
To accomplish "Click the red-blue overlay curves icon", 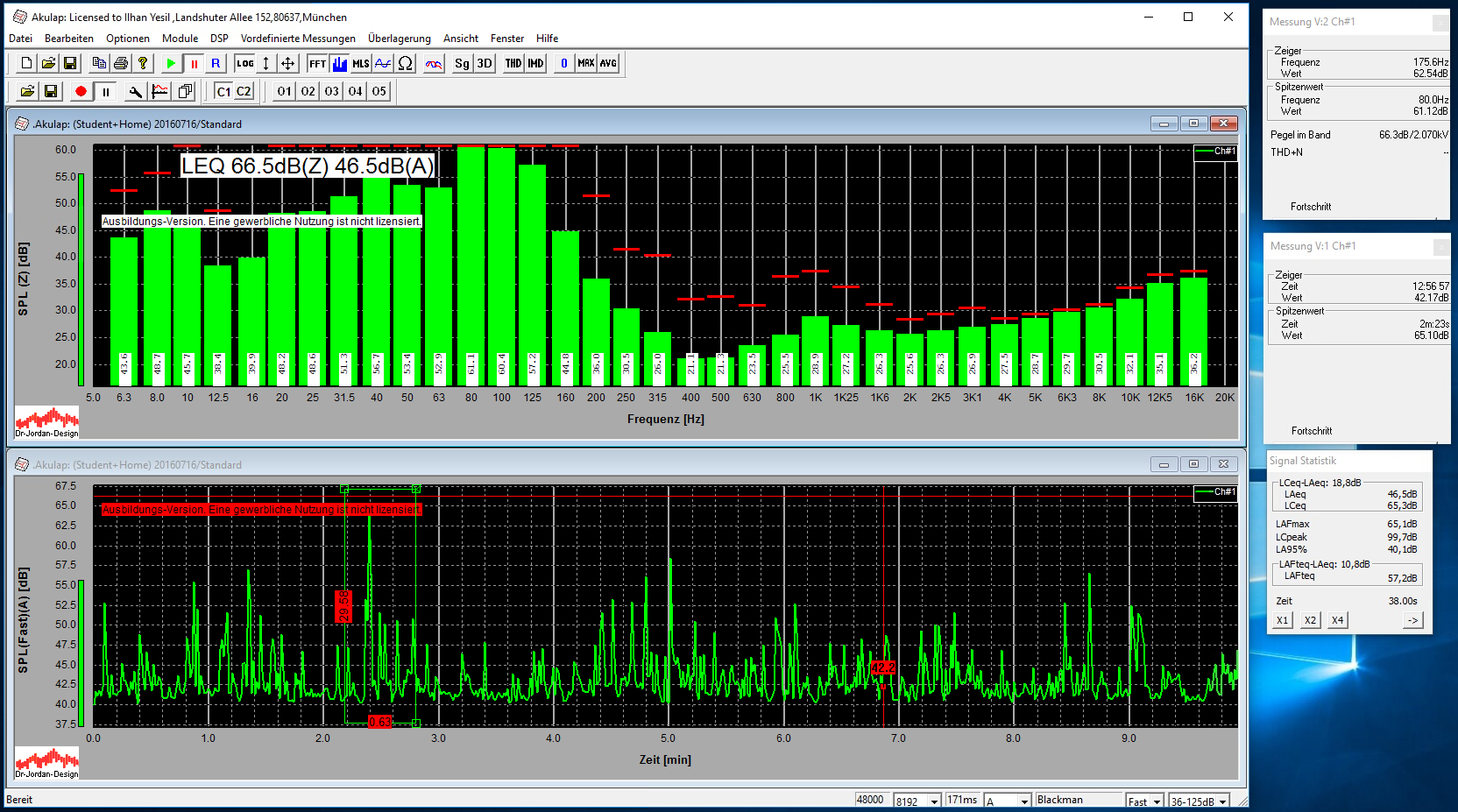I will [434, 63].
